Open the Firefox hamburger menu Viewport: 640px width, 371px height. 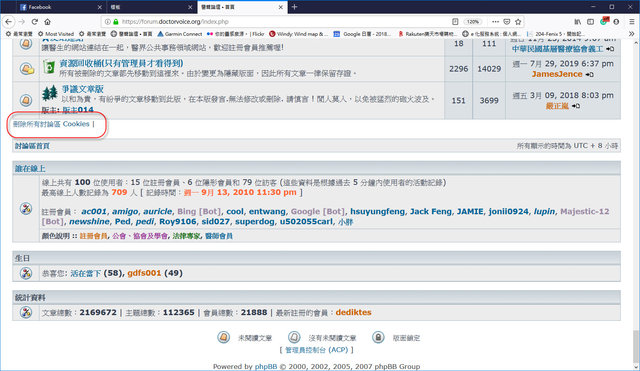tap(632, 22)
